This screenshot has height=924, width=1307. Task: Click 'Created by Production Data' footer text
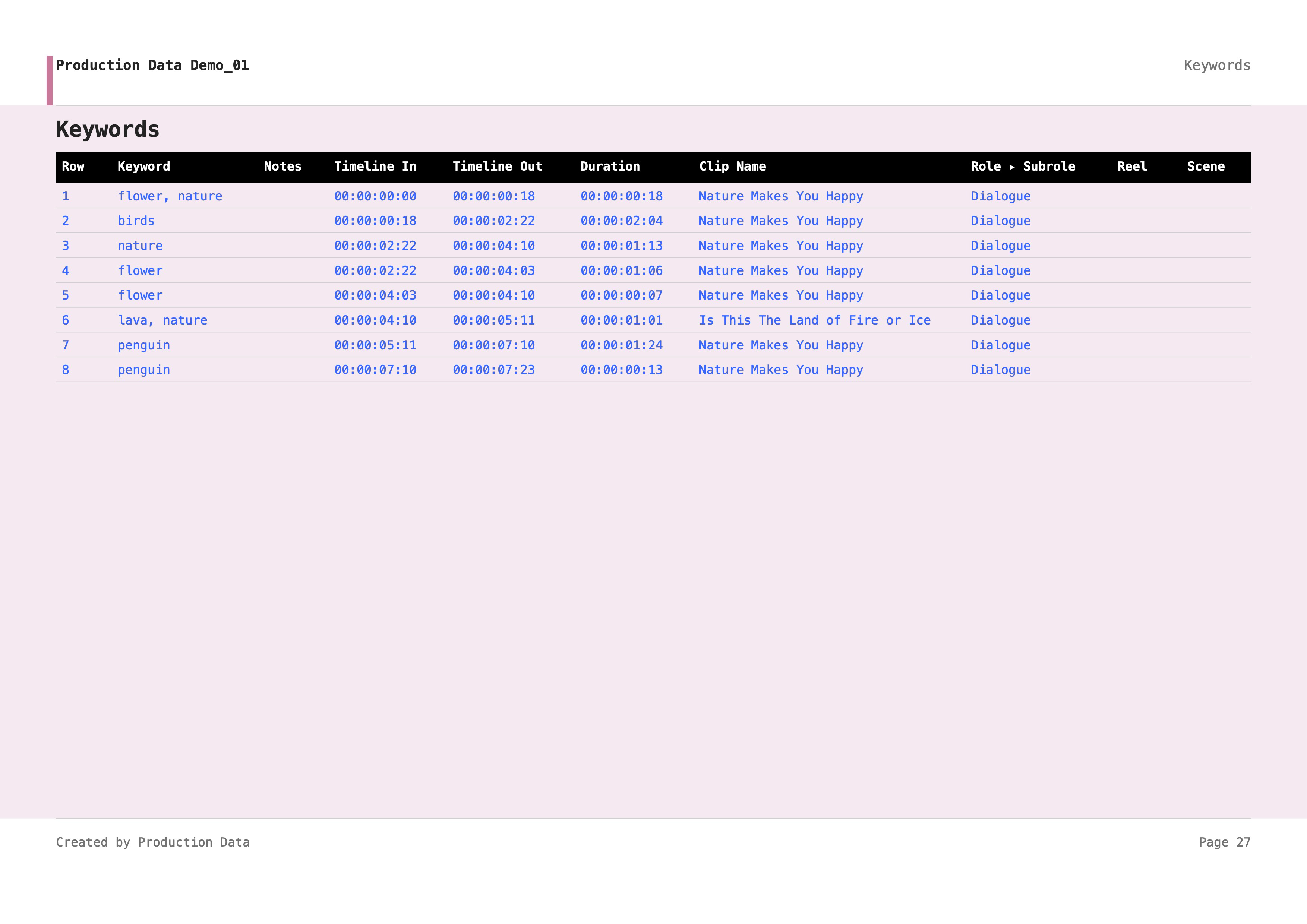(x=152, y=842)
